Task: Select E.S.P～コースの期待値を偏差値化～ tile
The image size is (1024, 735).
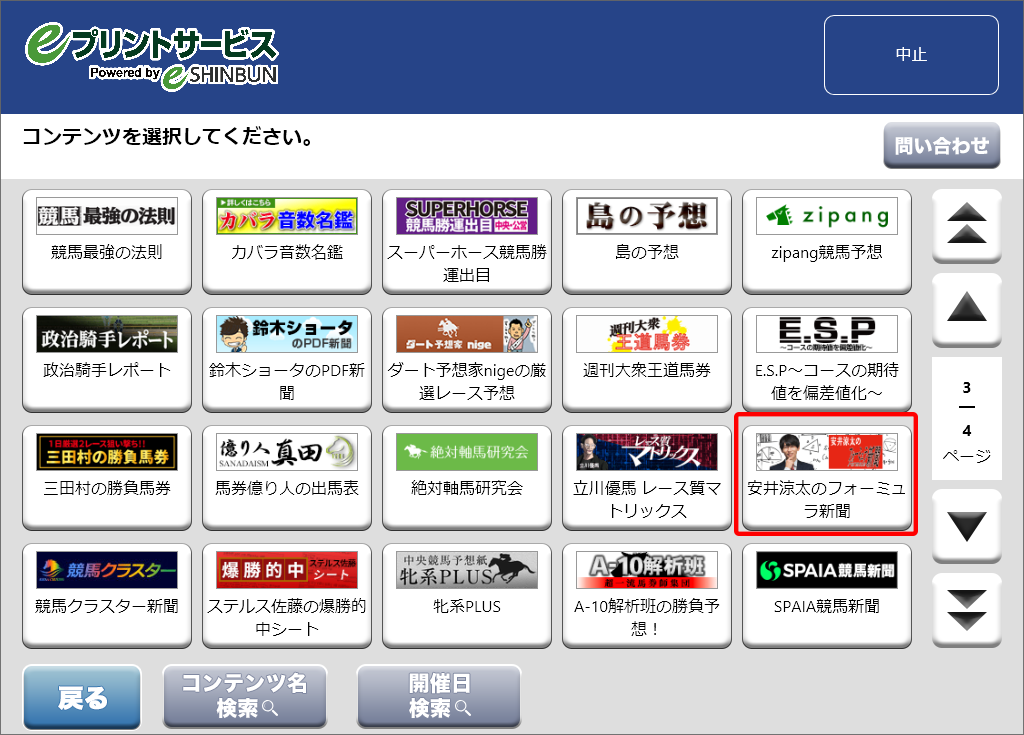Action: point(827,360)
